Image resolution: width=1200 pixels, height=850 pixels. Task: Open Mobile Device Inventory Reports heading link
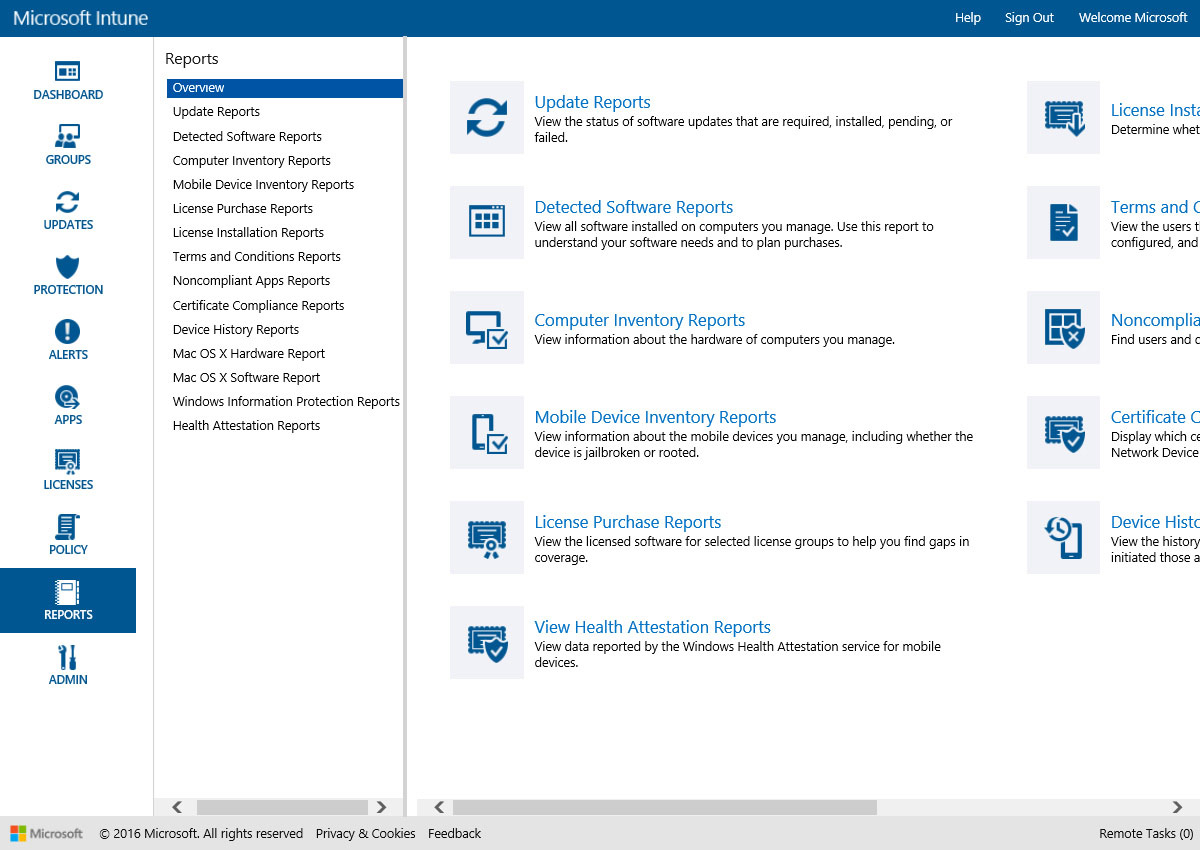[655, 417]
